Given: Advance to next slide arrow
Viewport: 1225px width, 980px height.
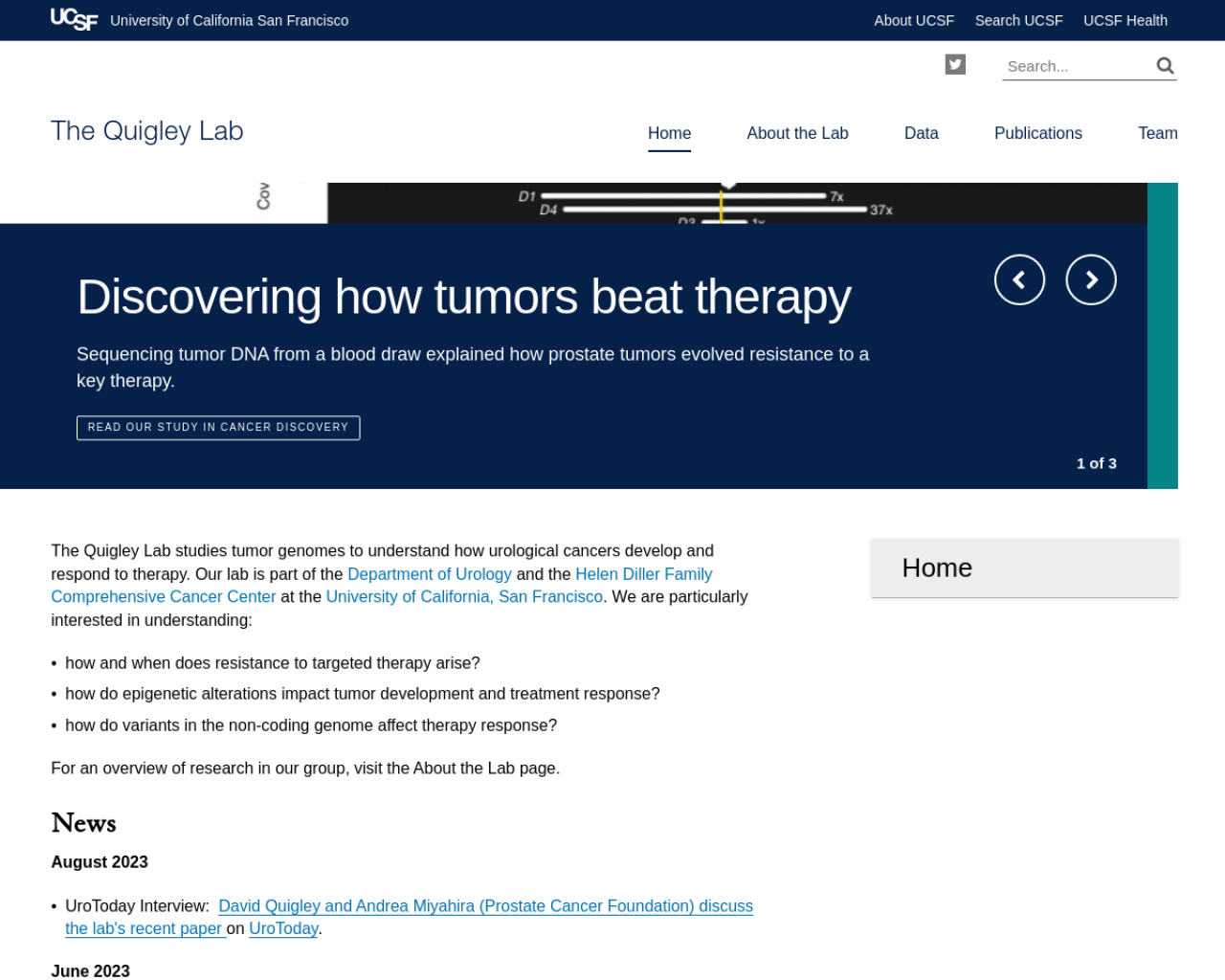Looking at the screenshot, I should [x=1091, y=279].
